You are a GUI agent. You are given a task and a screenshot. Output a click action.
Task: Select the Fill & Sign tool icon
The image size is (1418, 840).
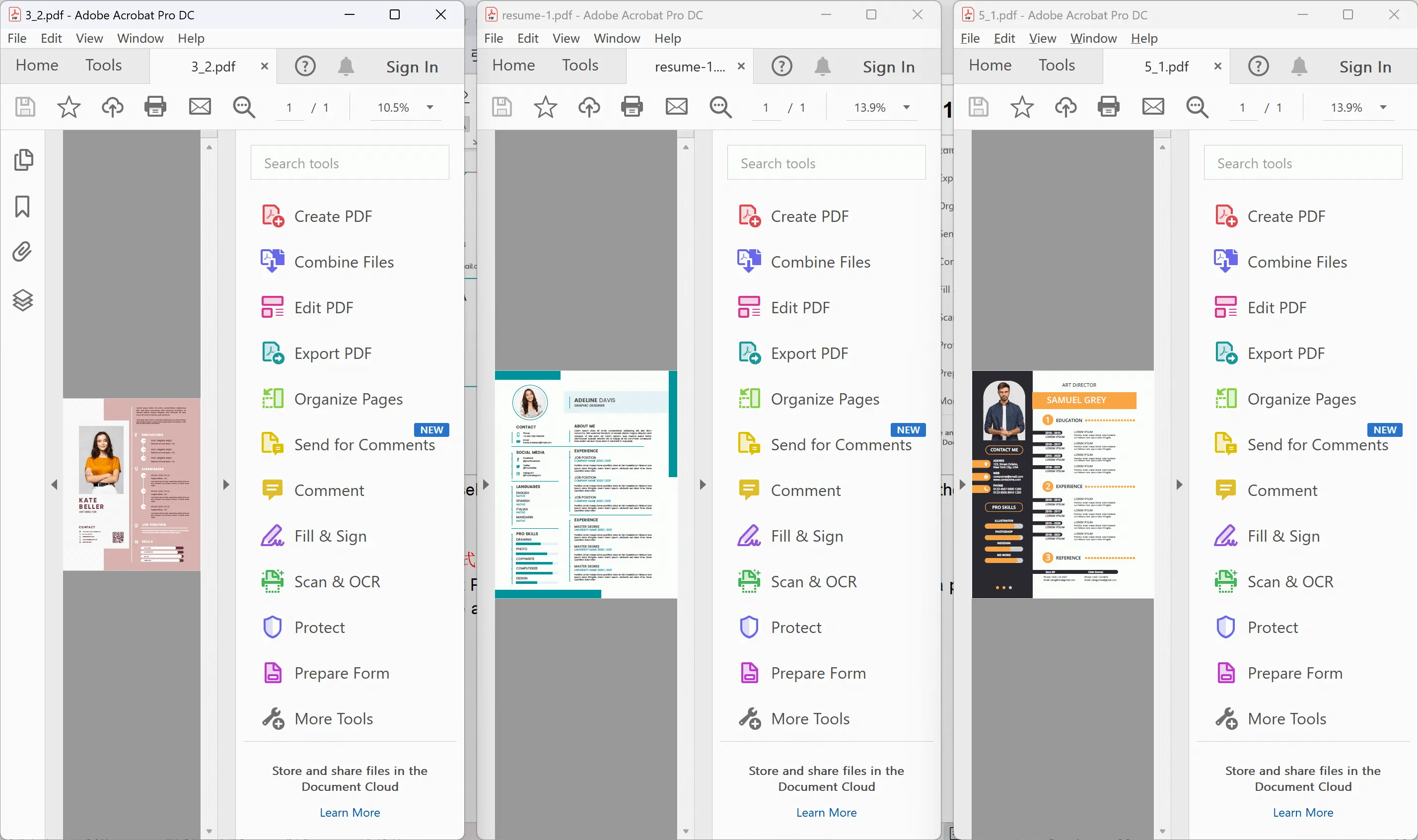[x=271, y=535]
